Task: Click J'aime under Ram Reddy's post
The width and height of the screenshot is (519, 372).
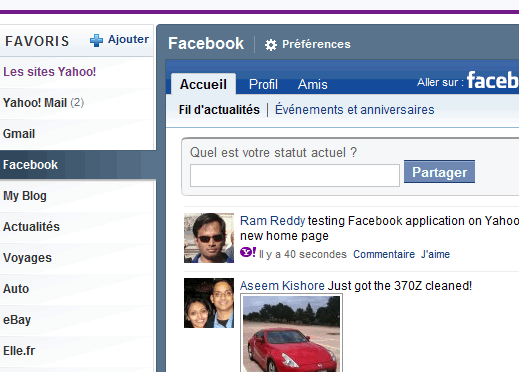Action: point(435,254)
